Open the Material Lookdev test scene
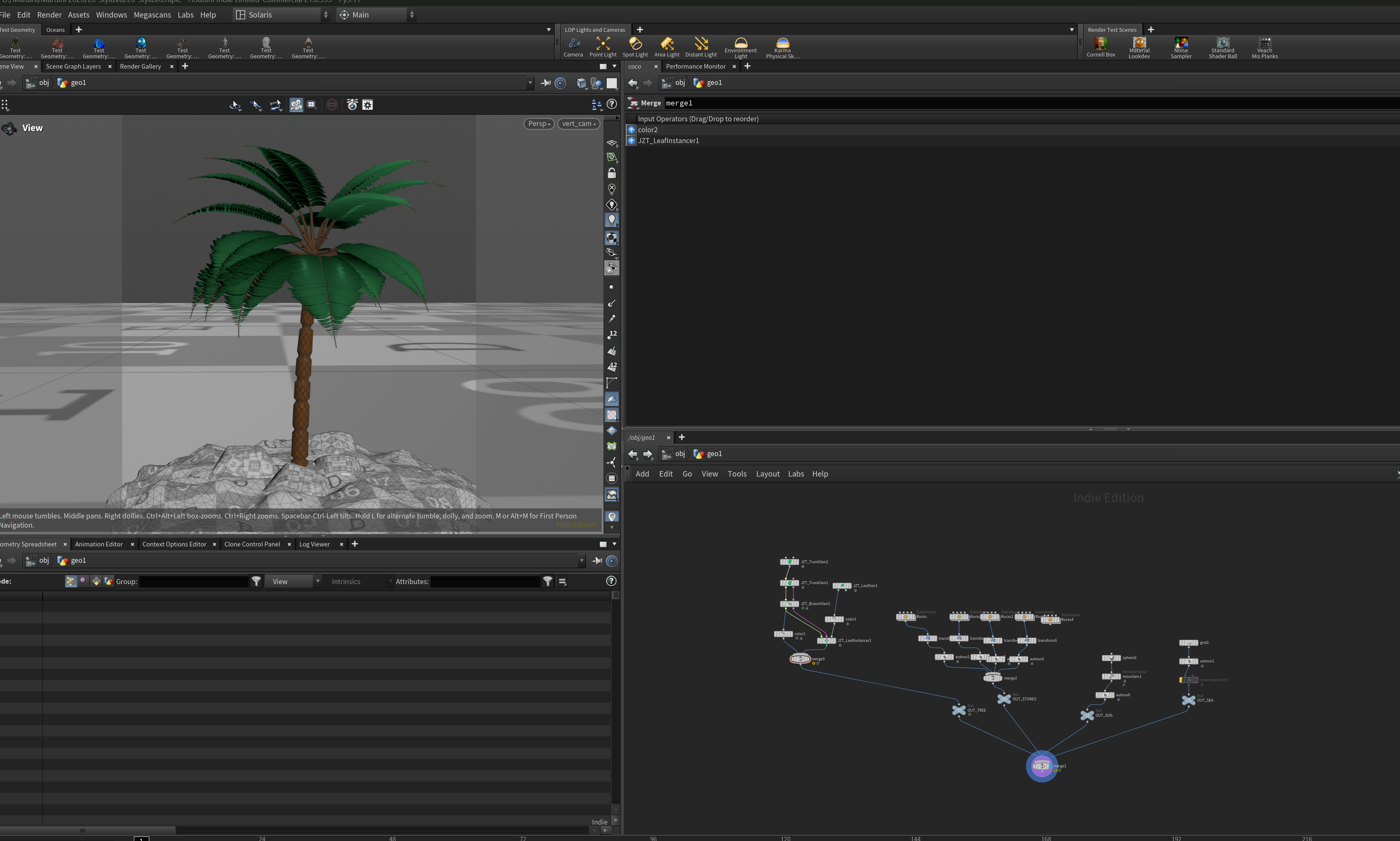1400x841 pixels. [1139, 48]
